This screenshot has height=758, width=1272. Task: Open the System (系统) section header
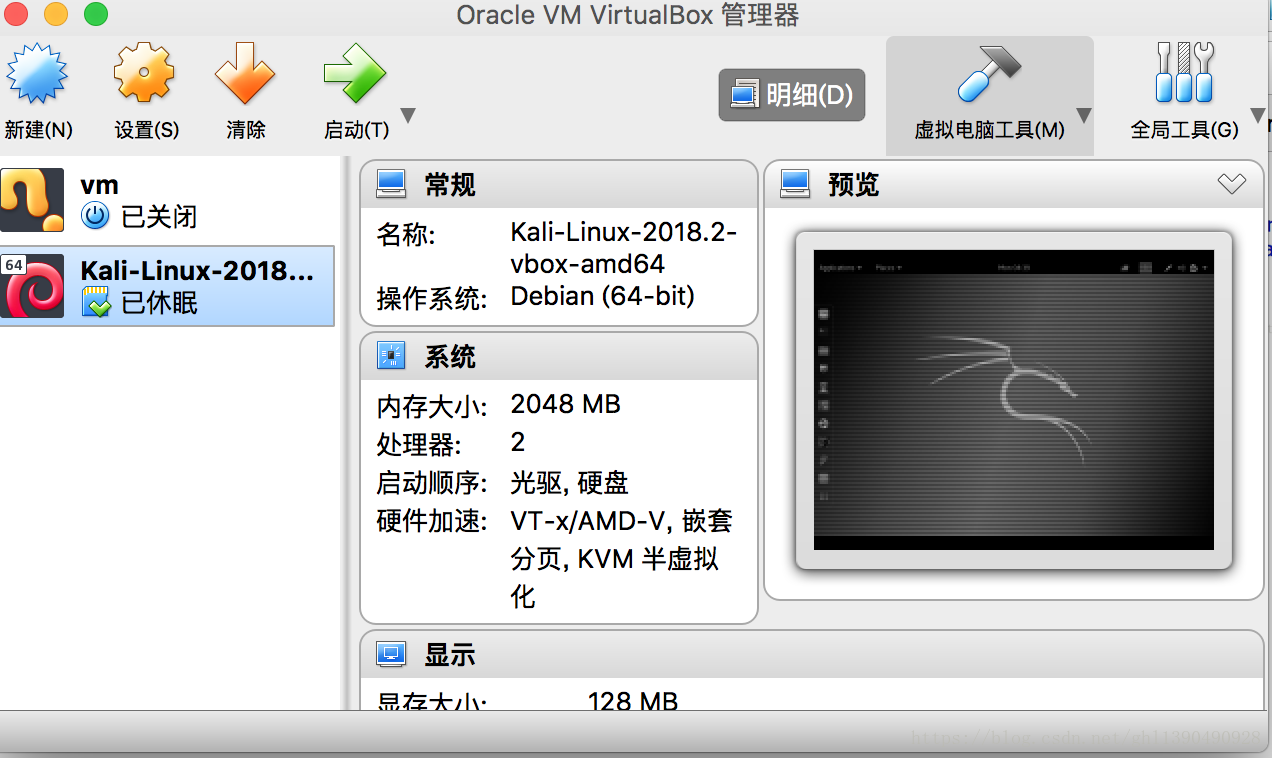point(559,356)
